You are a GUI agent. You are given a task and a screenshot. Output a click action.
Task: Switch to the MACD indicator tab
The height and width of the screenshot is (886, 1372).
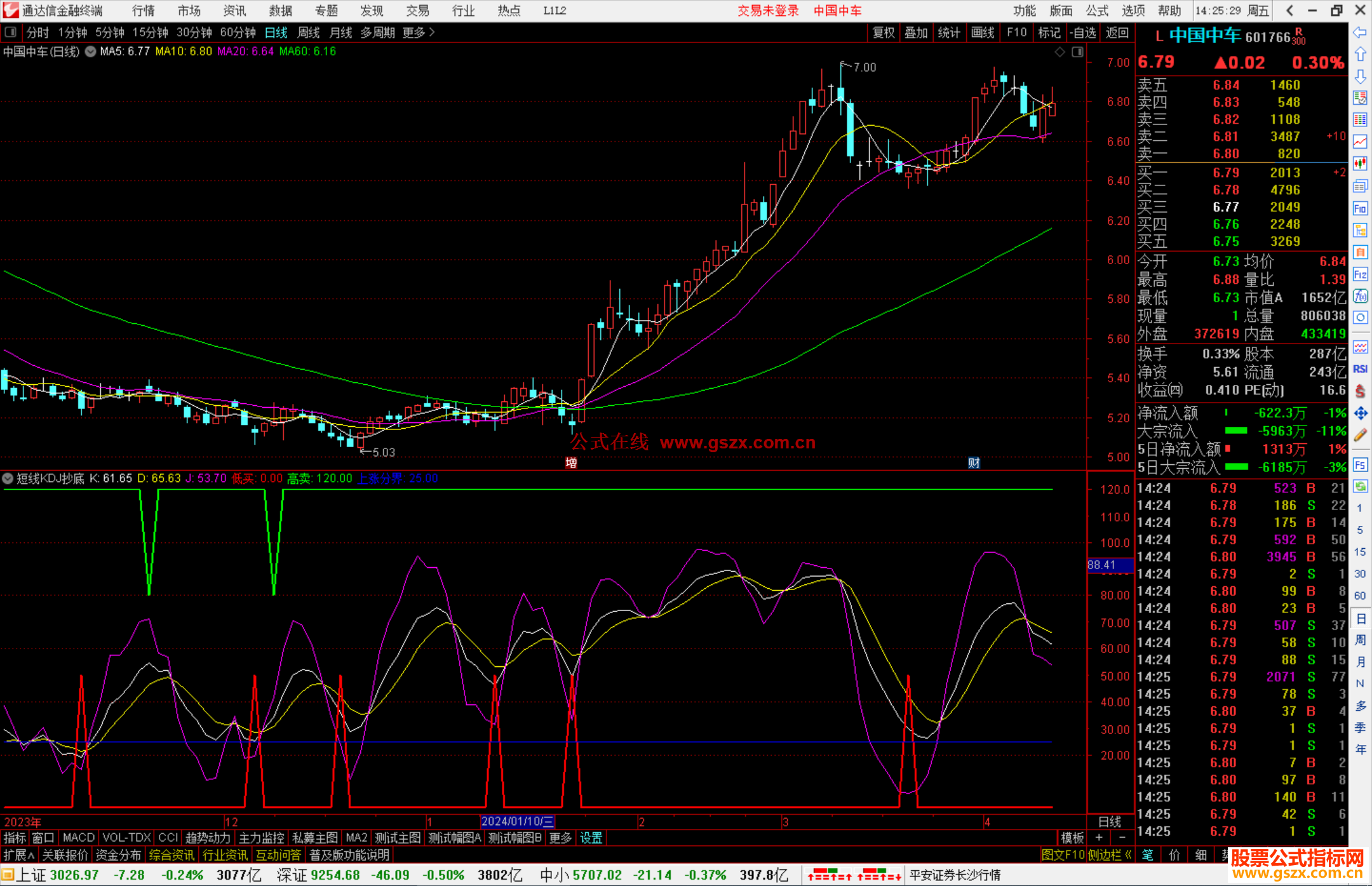point(78,838)
